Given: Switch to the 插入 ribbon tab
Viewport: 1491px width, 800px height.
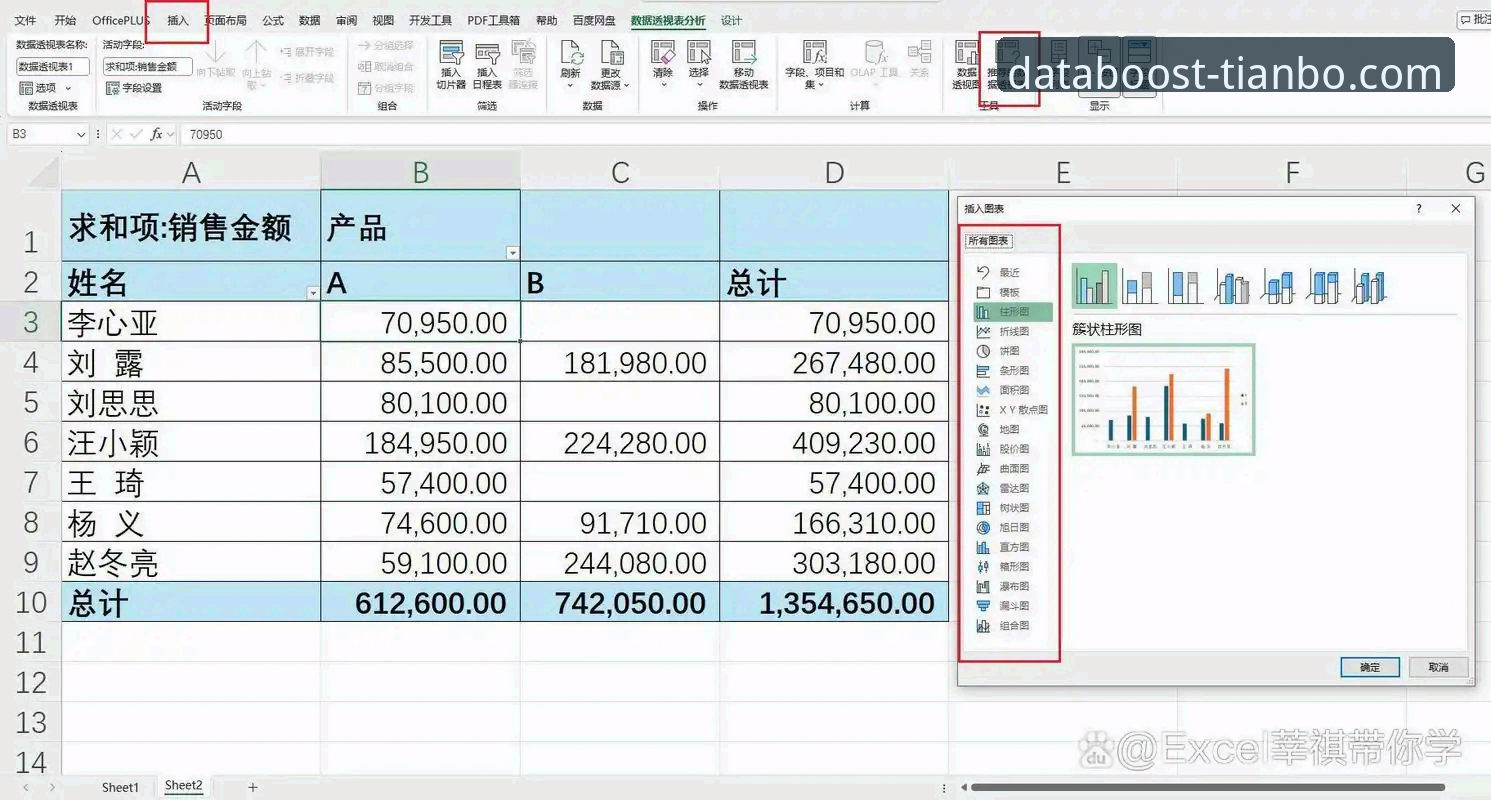Looking at the screenshot, I should coord(178,20).
